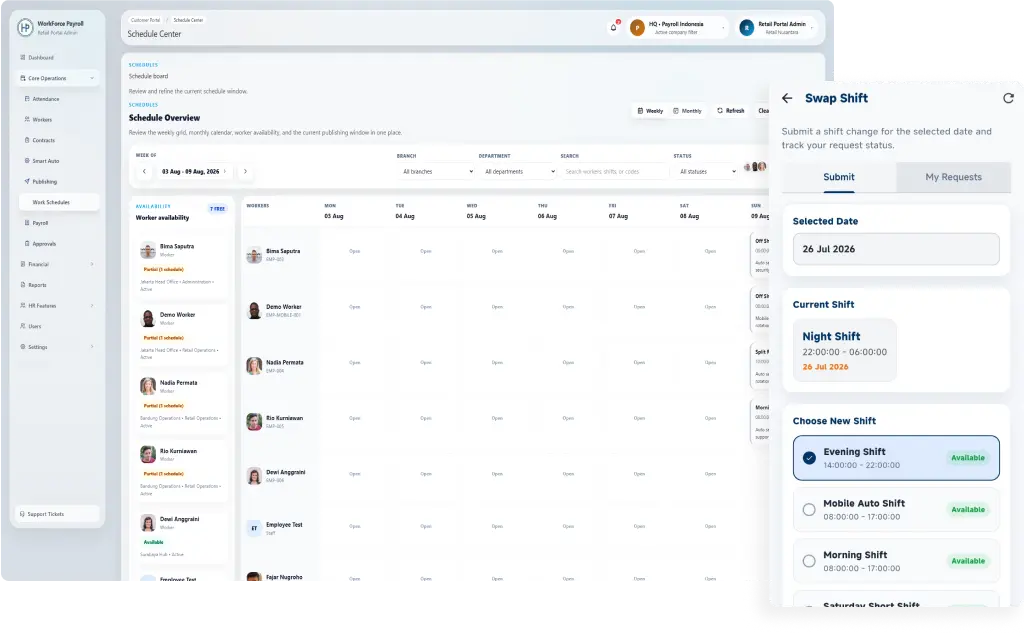Open the notifications bell

pyautogui.click(x=613, y=27)
